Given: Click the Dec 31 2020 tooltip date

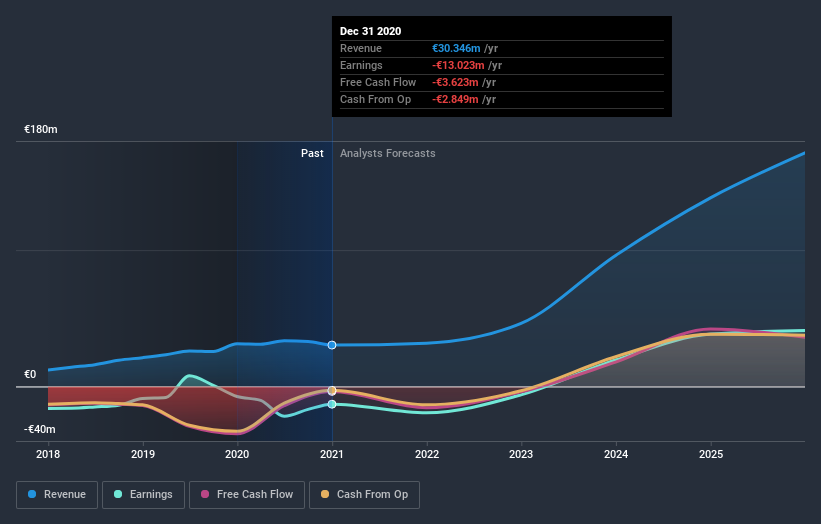Looking at the screenshot, I should click(371, 31).
